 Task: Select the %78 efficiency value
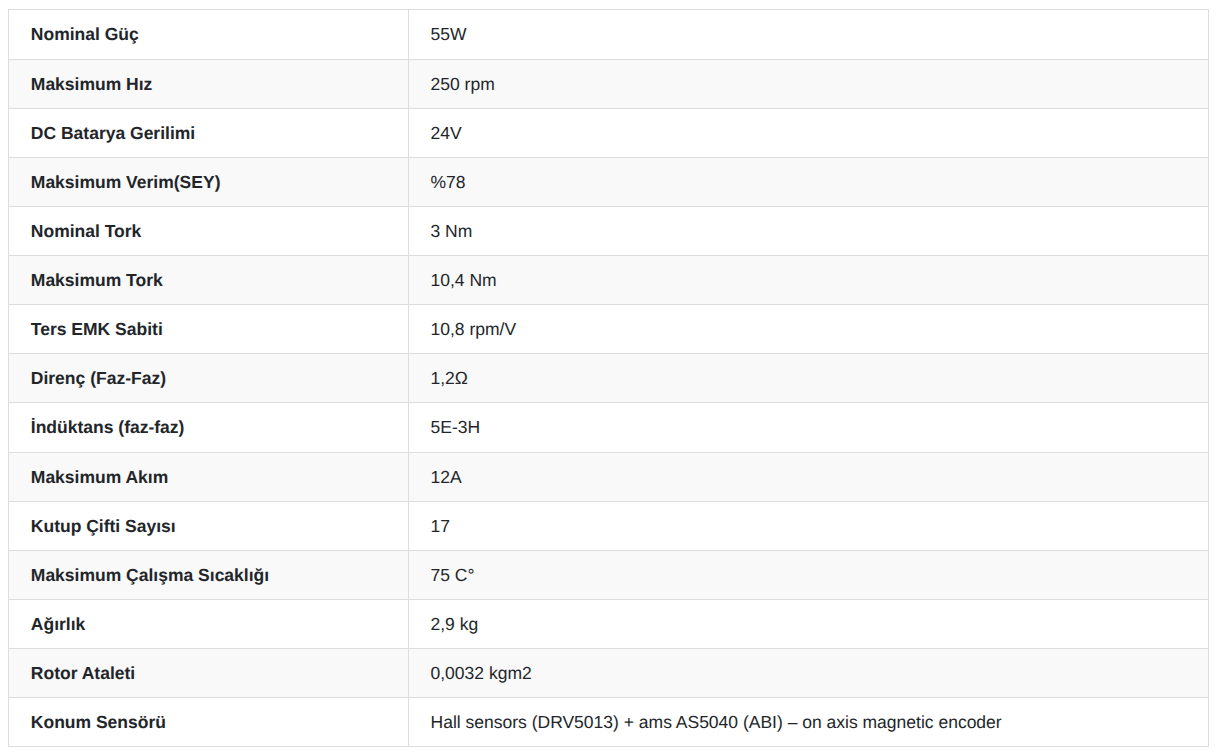[448, 182]
